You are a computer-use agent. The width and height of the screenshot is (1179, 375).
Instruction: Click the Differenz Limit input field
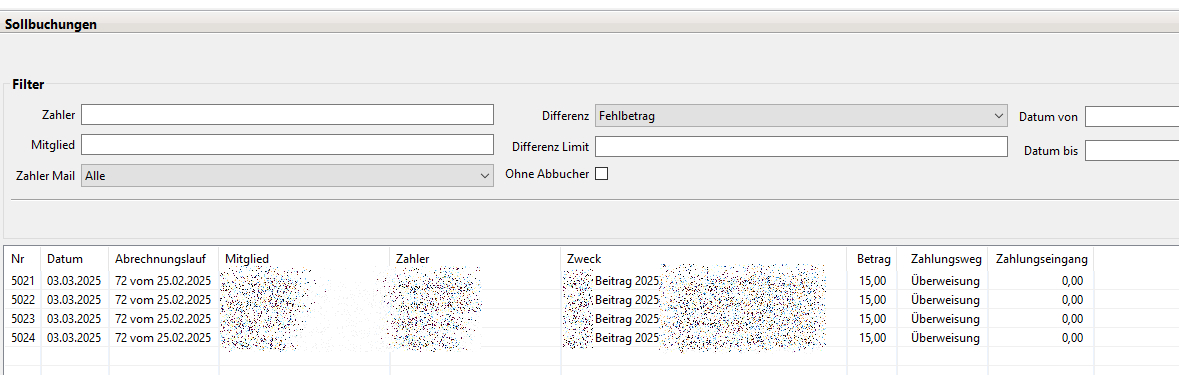click(801, 147)
